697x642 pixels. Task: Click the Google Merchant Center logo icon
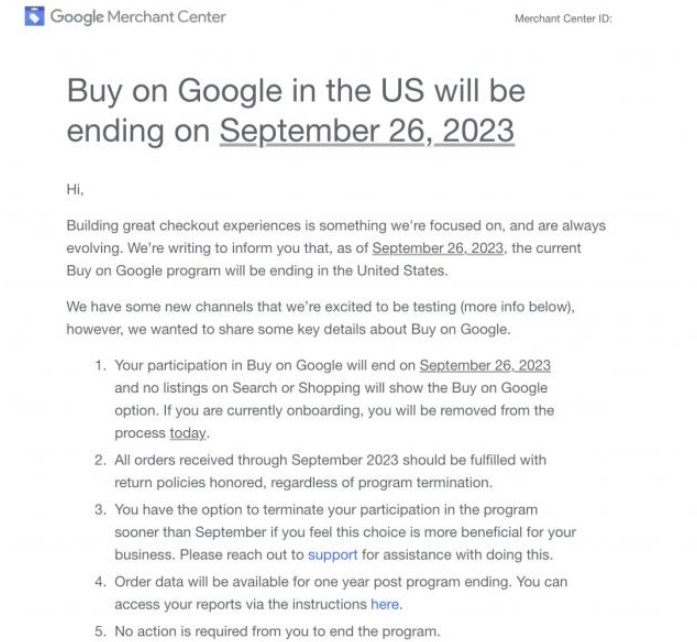pyautogui.click(x=34, y=16)
